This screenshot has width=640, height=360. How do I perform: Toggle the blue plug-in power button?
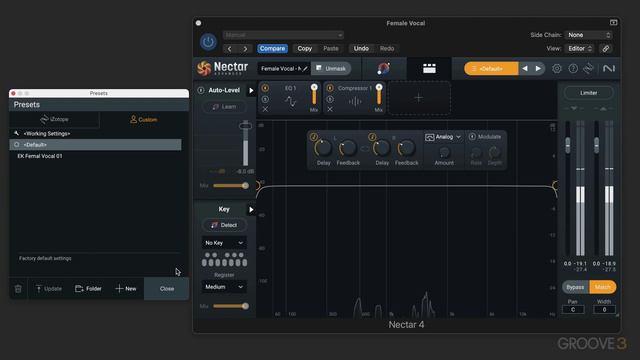click(208, 42)
